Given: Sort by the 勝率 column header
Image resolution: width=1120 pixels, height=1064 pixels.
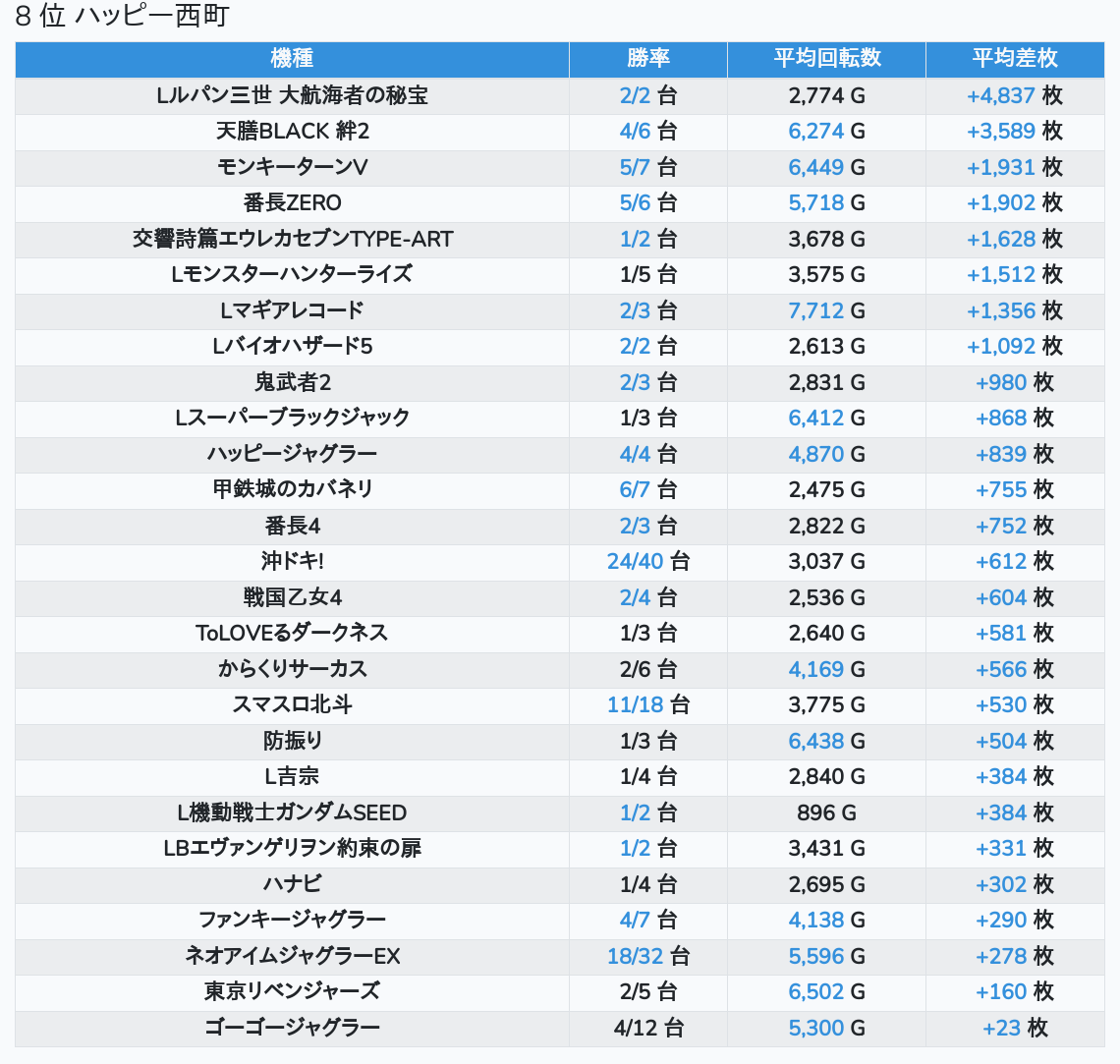Looking at the screenshot, I should 648,59.
